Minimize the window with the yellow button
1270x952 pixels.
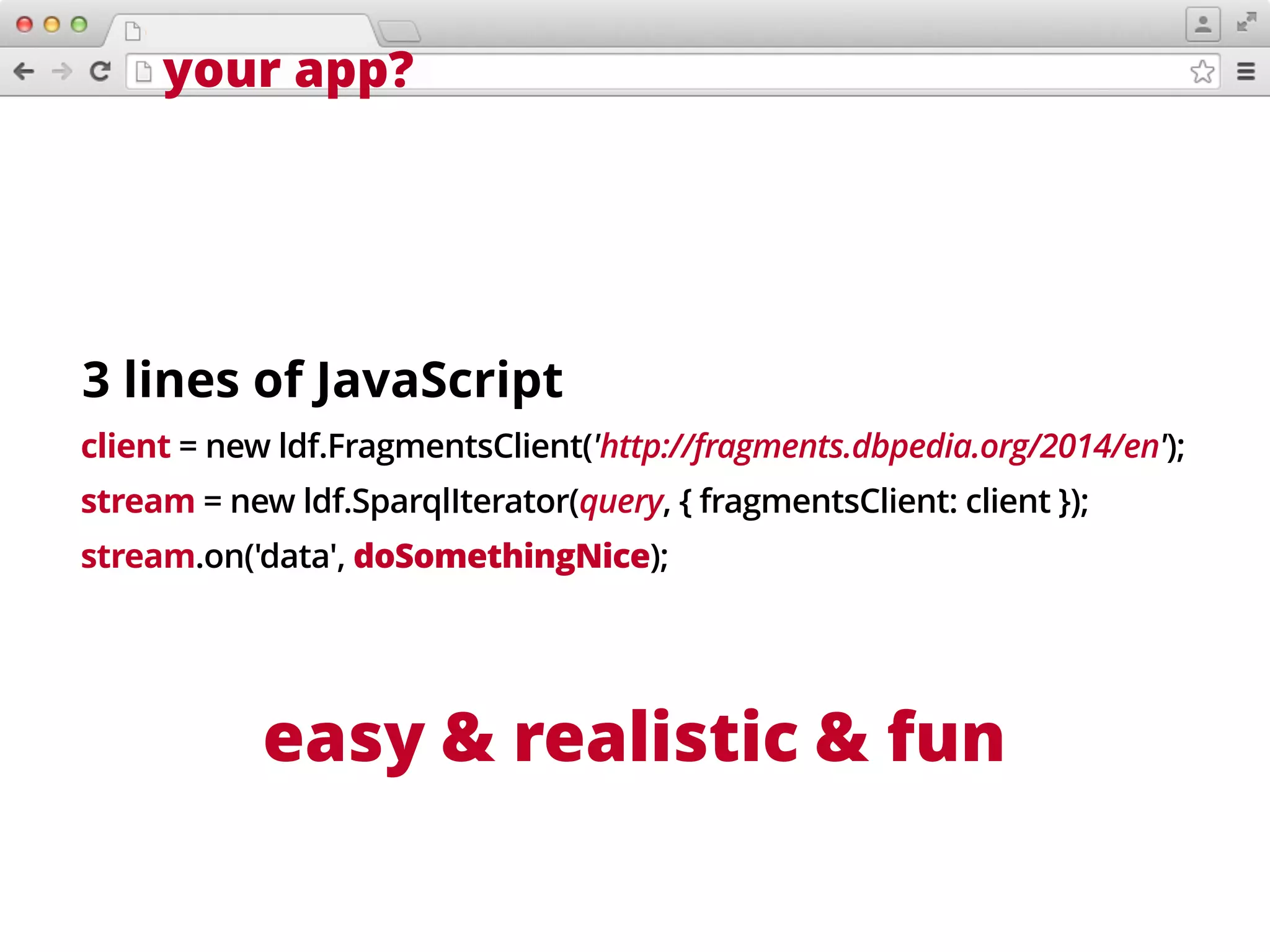point(51,24)
